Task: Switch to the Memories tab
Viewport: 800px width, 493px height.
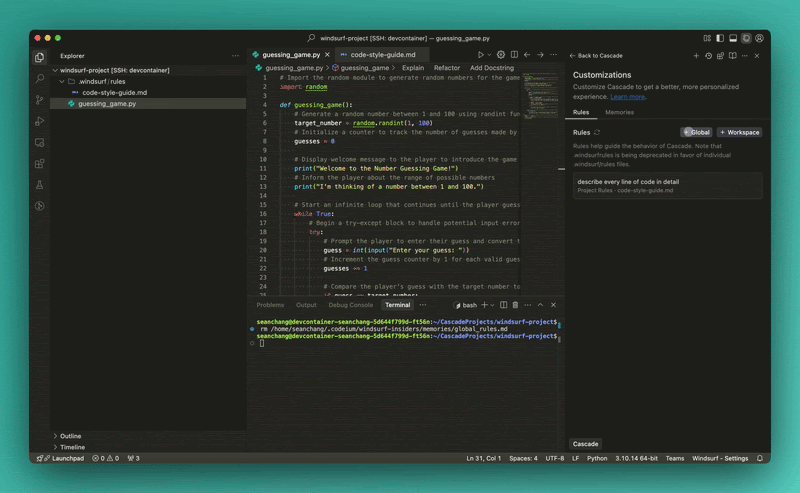Action: click(x=619, y=112)
